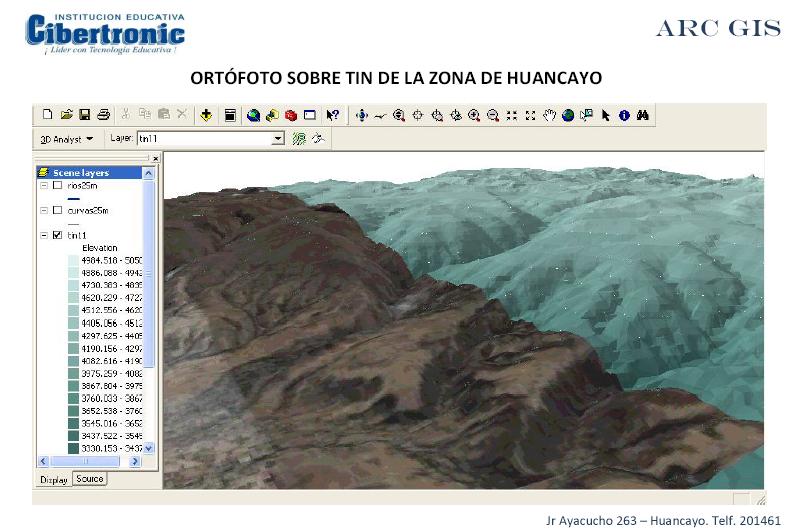This screenshot has height=529, width=789.
Task: Click the swatch for 4190.156 elevation class
Action: [73, 348]
